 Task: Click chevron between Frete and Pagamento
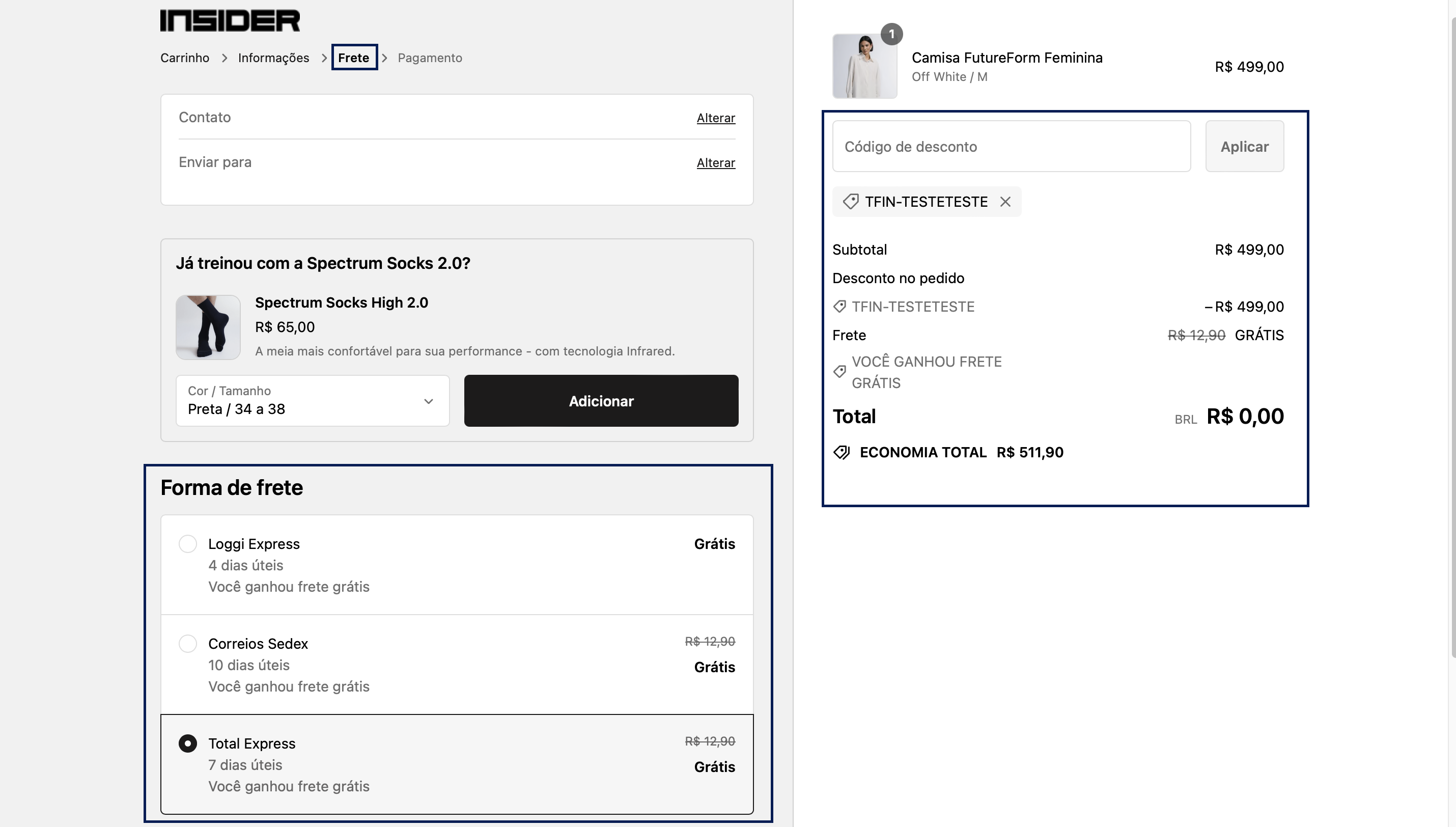point(384,59)
